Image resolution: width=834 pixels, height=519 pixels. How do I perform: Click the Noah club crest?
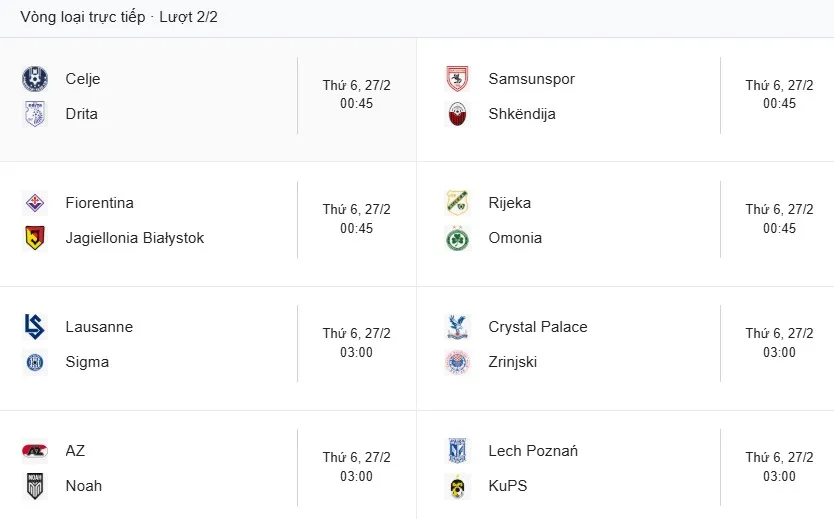[35, 486]
